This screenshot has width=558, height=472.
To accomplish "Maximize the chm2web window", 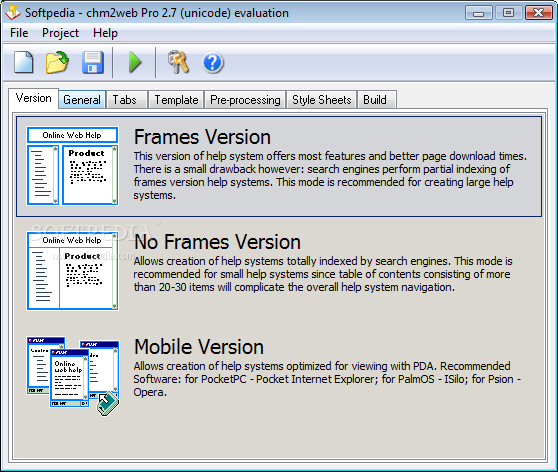I will (x=508, y=13).
